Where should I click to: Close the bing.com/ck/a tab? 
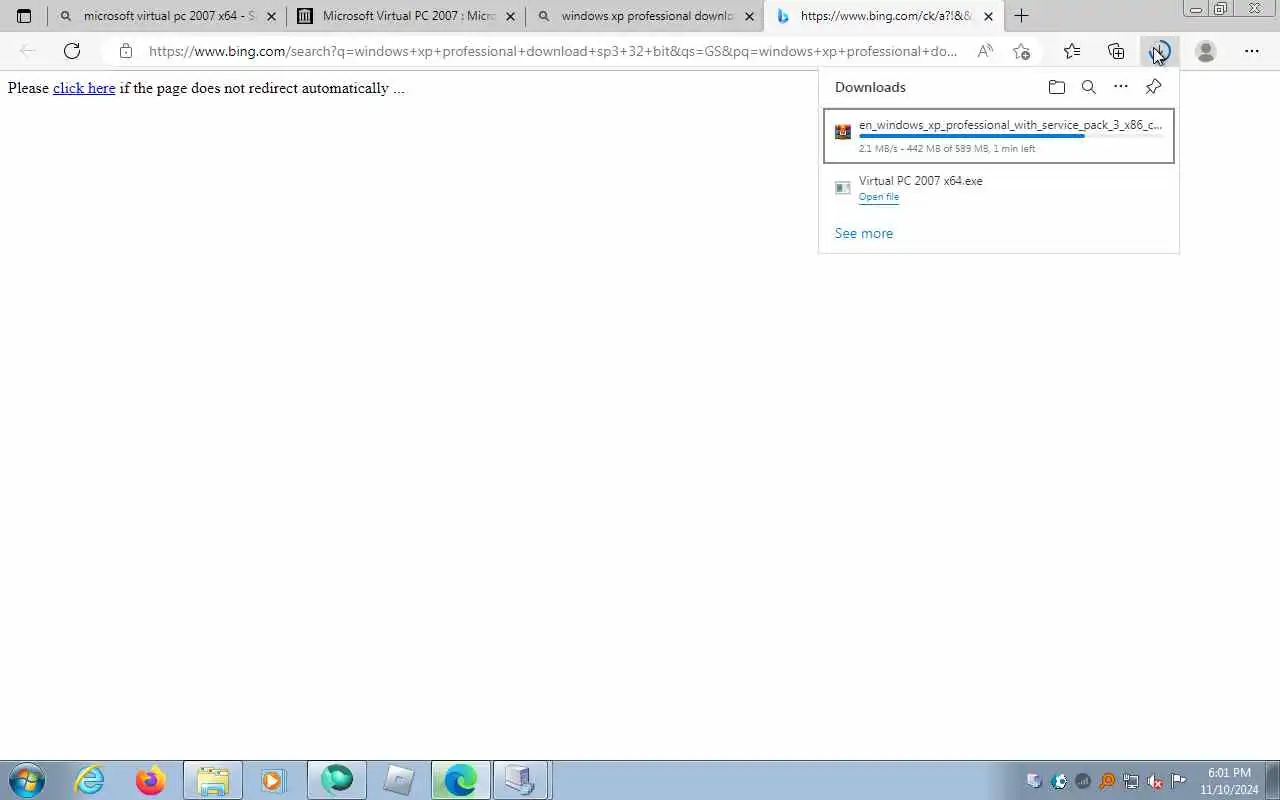(x=988, y=16)
